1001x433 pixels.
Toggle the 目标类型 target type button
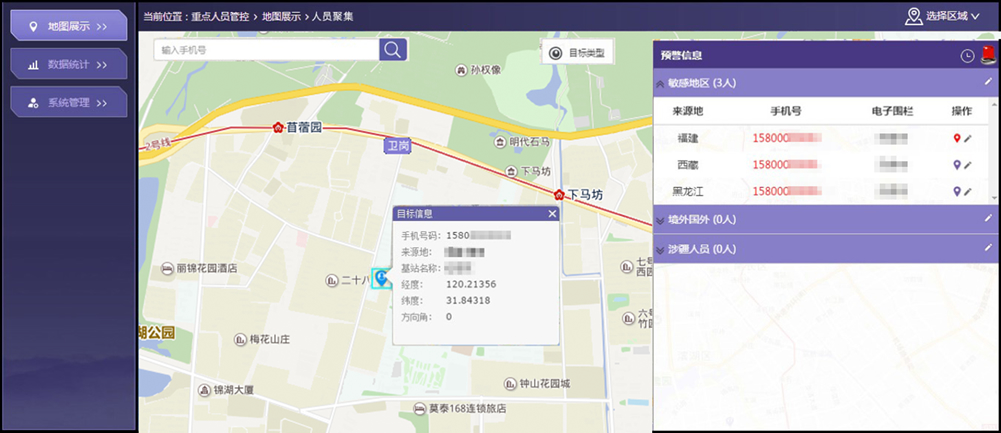pyautogui.click(x=579, y=53)
